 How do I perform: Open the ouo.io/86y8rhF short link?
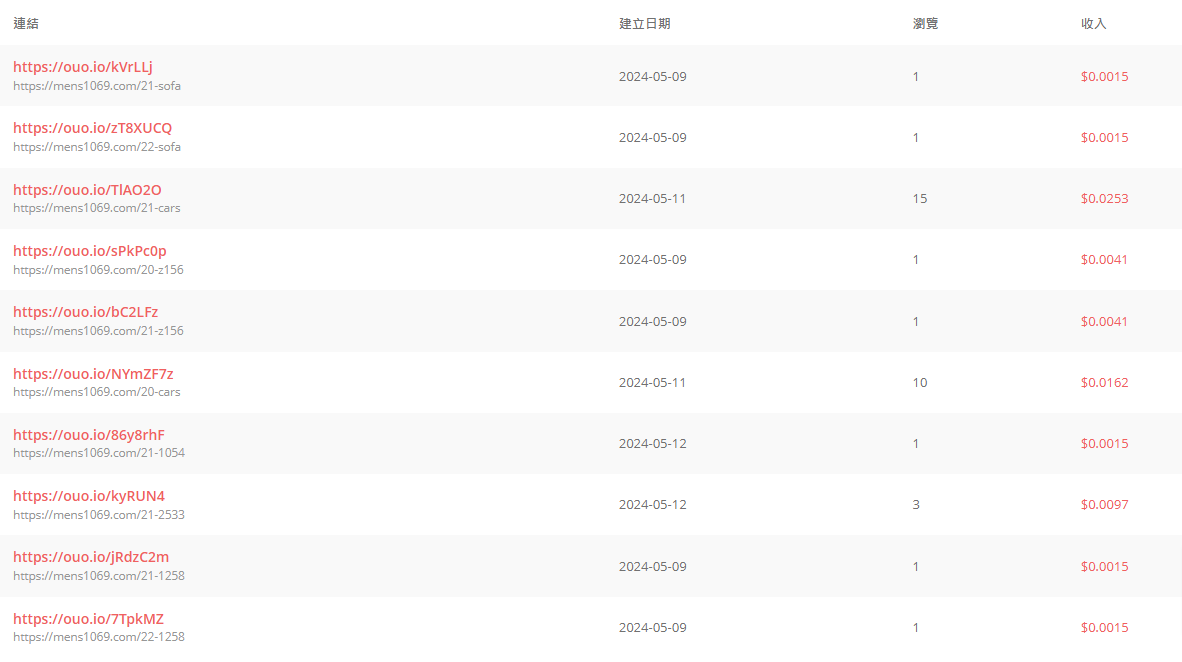[x=89, y=435]
